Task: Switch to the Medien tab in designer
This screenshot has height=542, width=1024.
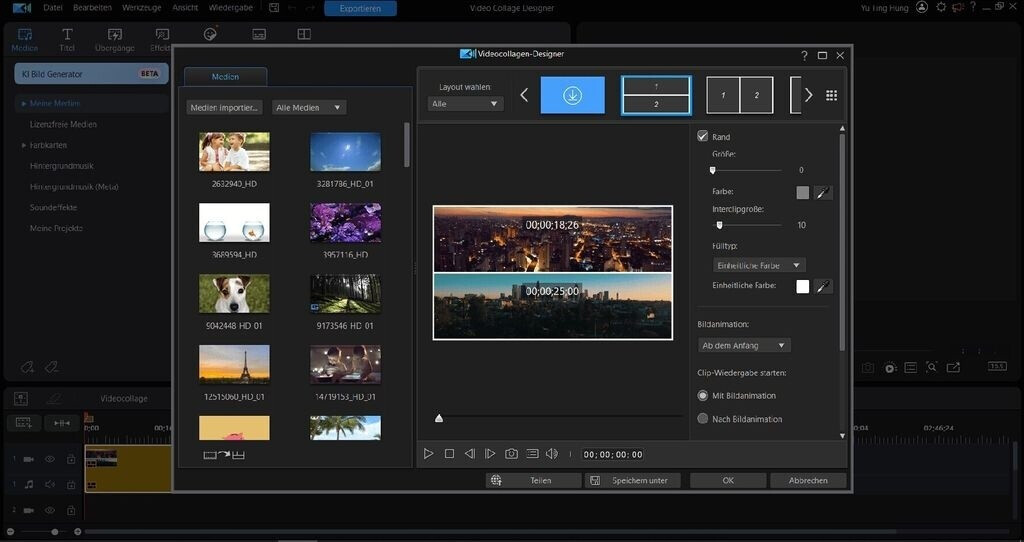Action: pos(225,77)
